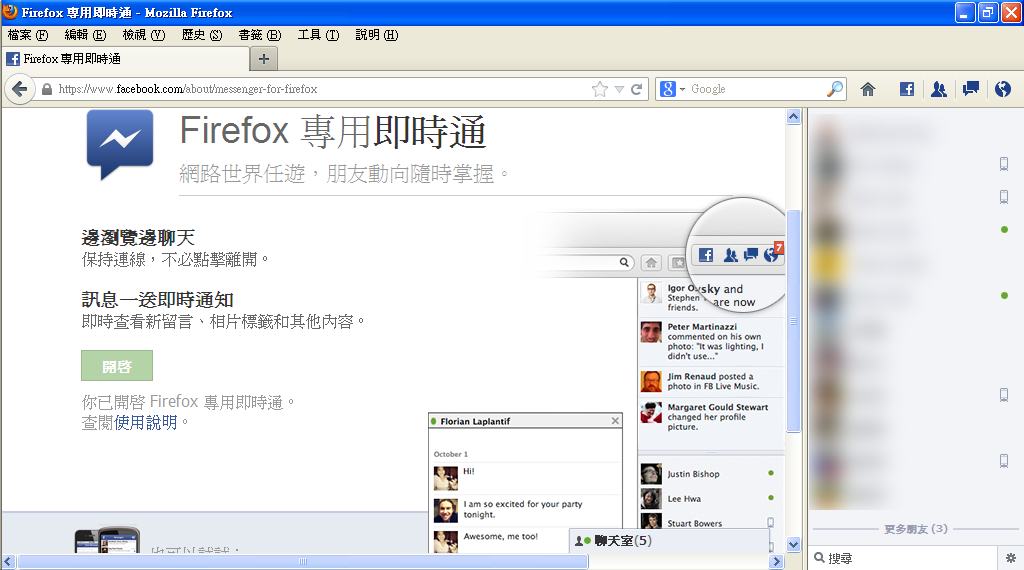
Task: Bookmark this page with the star icon
Action: click(600, 89)
